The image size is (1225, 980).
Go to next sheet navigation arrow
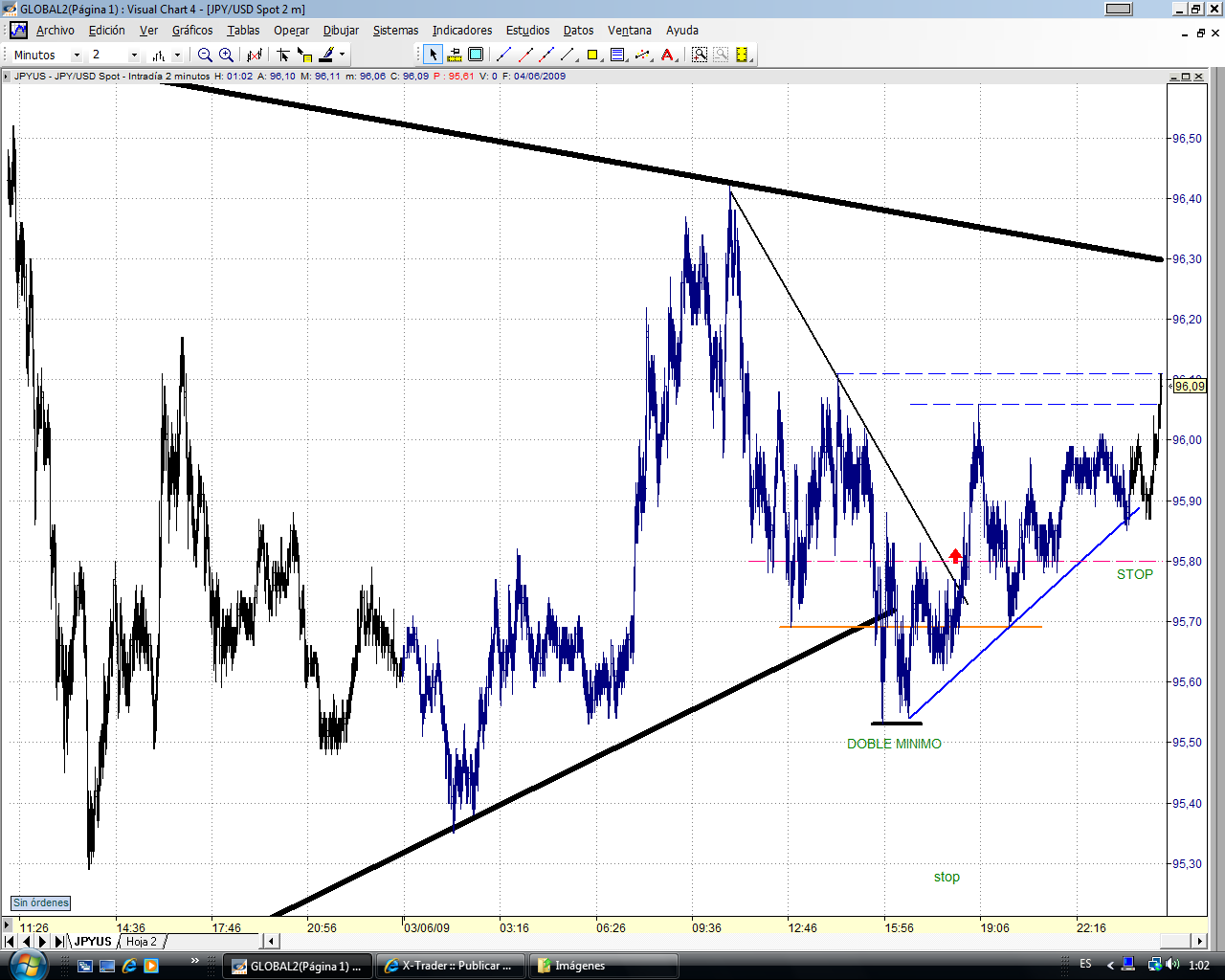pos(42,942)
